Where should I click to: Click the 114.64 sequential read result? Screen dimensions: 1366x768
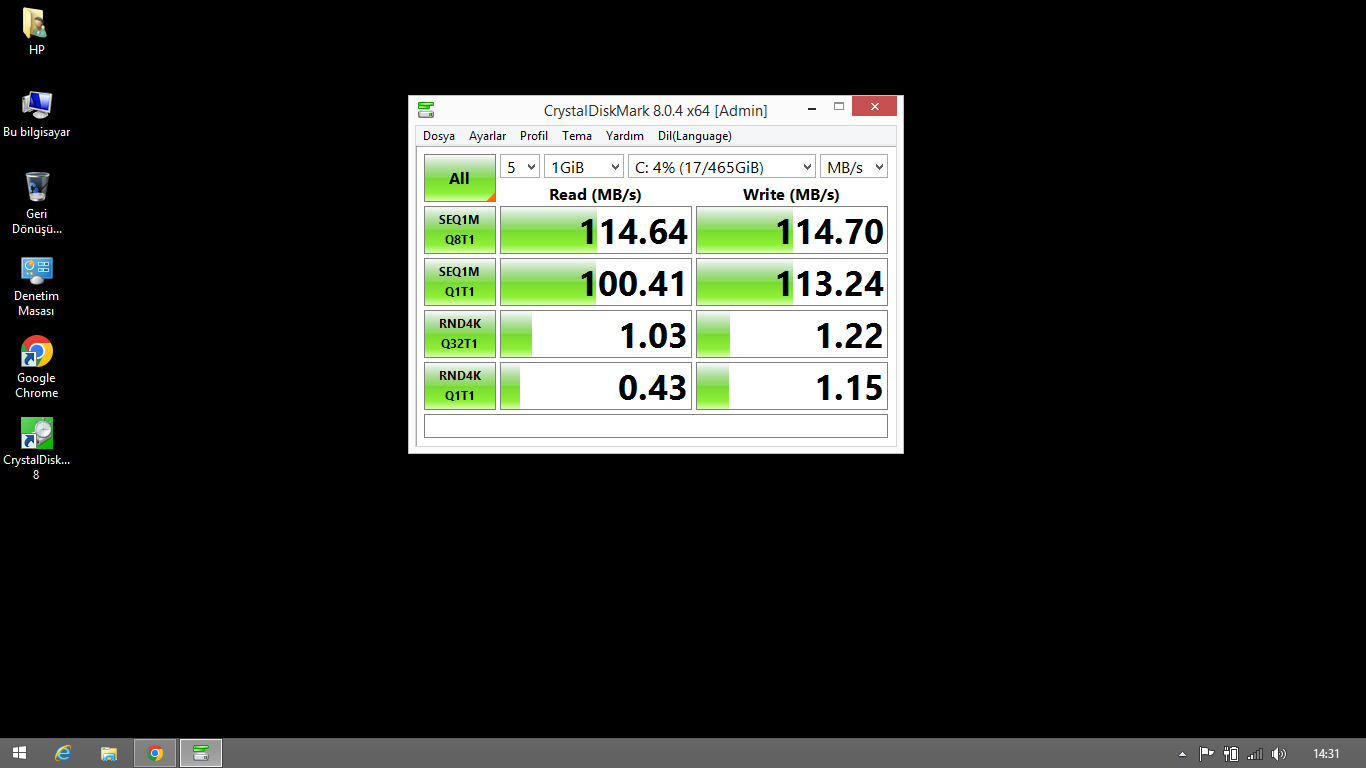596,230
